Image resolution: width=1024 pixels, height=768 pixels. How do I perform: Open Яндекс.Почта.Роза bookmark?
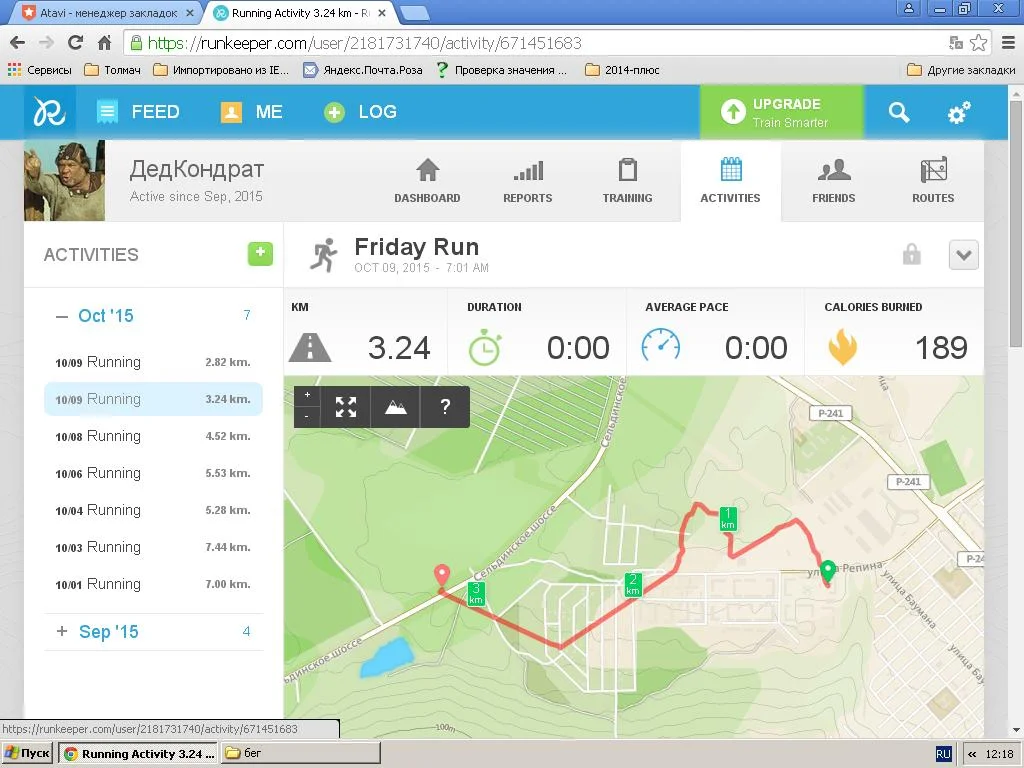(363, 70)
